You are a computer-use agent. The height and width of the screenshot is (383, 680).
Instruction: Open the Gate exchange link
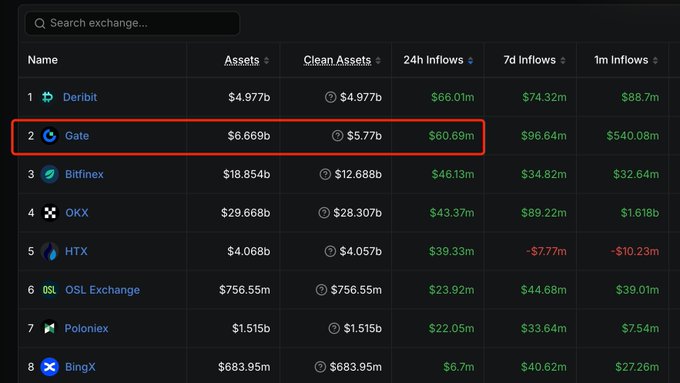click(77, 136)
